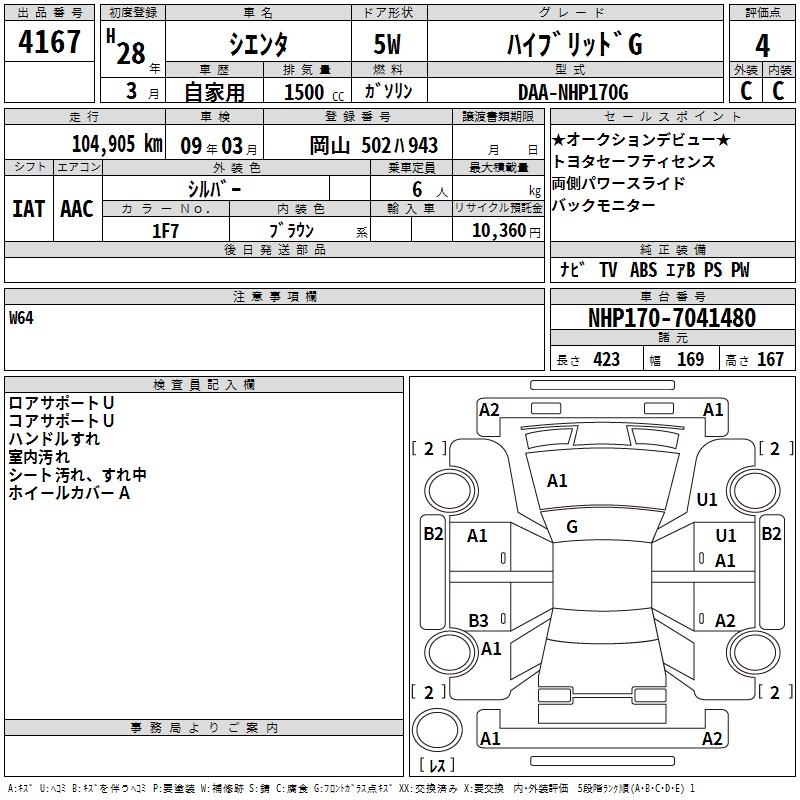800x800 pixels.
Task: Select the registration number 岡山 502ハ943
Action: click(374, 145)
